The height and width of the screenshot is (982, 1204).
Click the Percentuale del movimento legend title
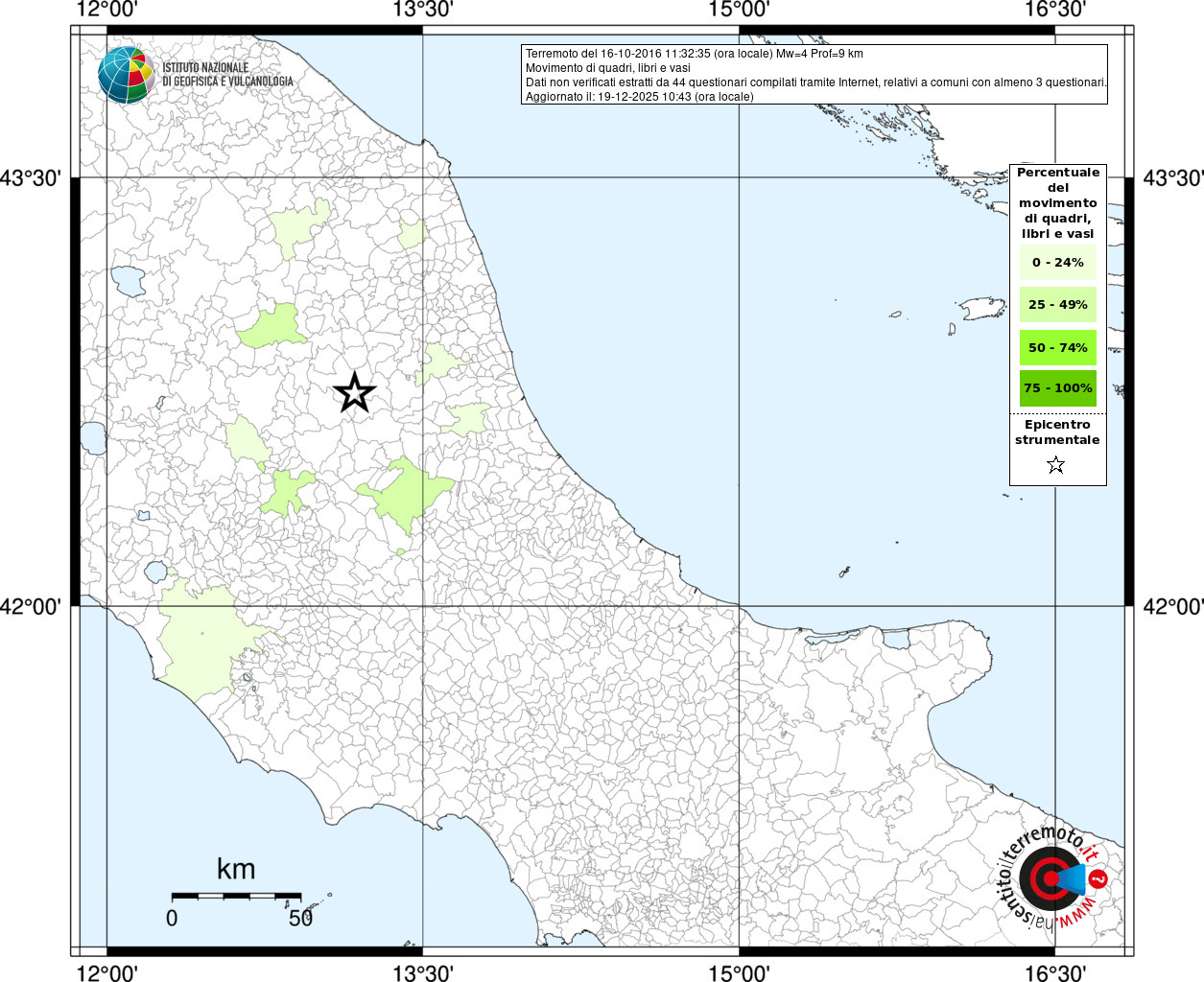(1057, 202)
